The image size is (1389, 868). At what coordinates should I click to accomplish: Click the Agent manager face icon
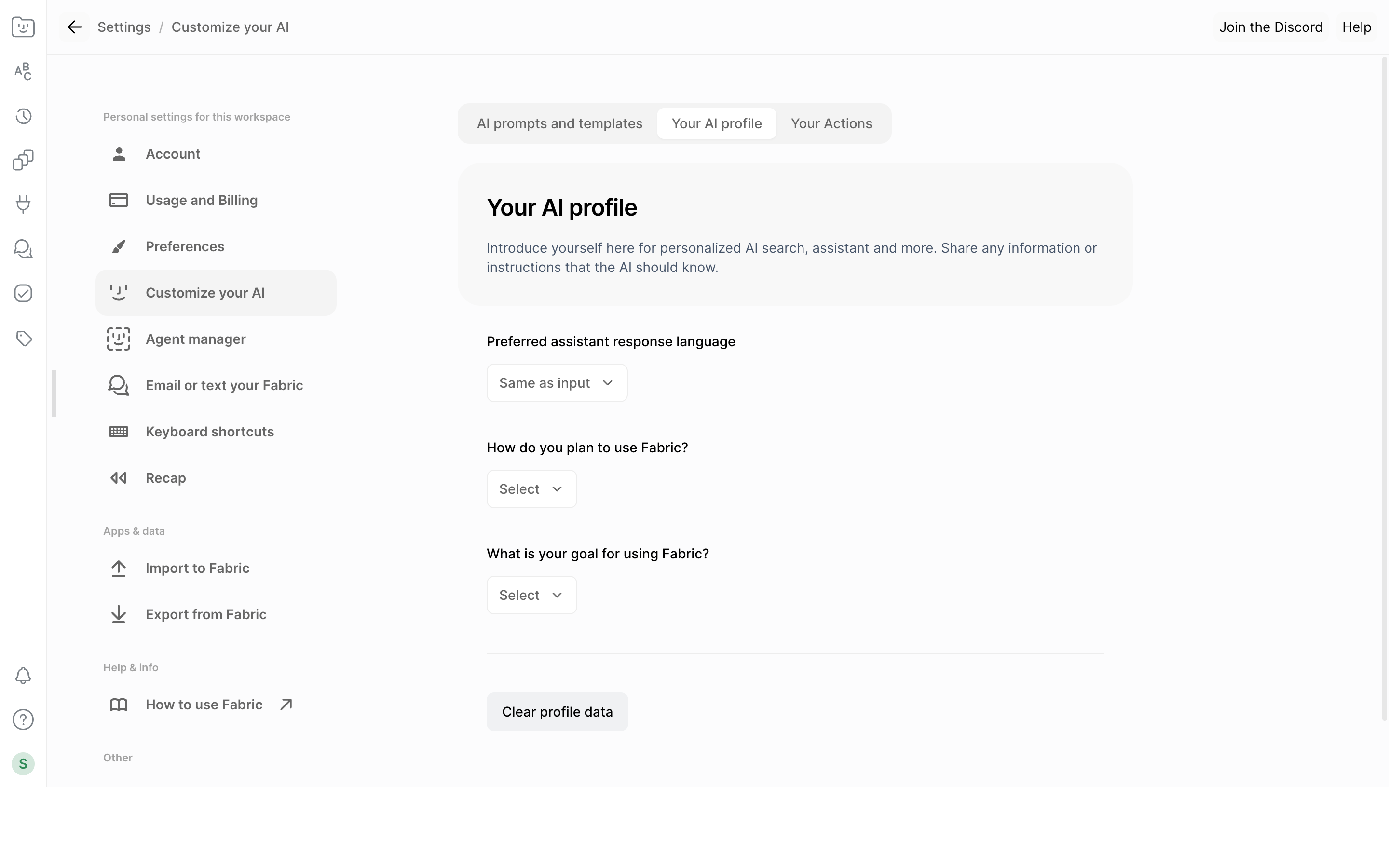click(119, 339)
